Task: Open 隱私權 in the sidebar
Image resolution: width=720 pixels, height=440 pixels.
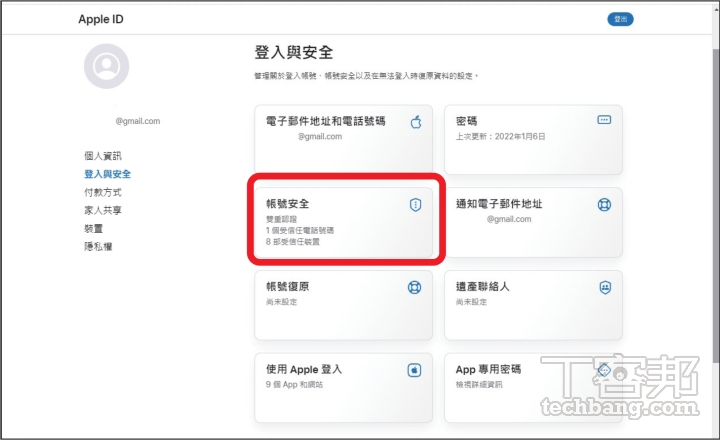Action: coord(98,247)
